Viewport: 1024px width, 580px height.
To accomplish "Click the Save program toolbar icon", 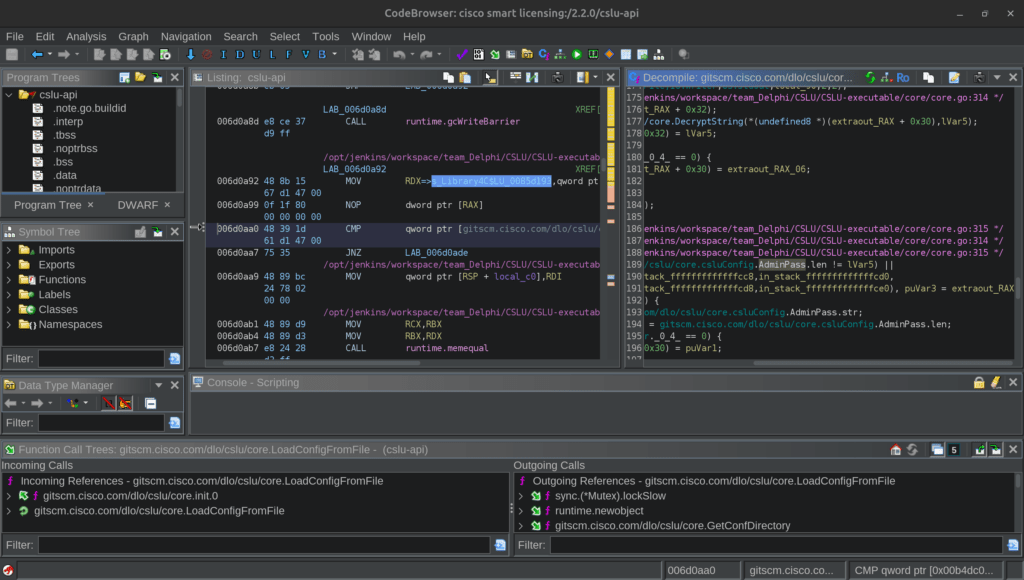I will pos(12,55).
